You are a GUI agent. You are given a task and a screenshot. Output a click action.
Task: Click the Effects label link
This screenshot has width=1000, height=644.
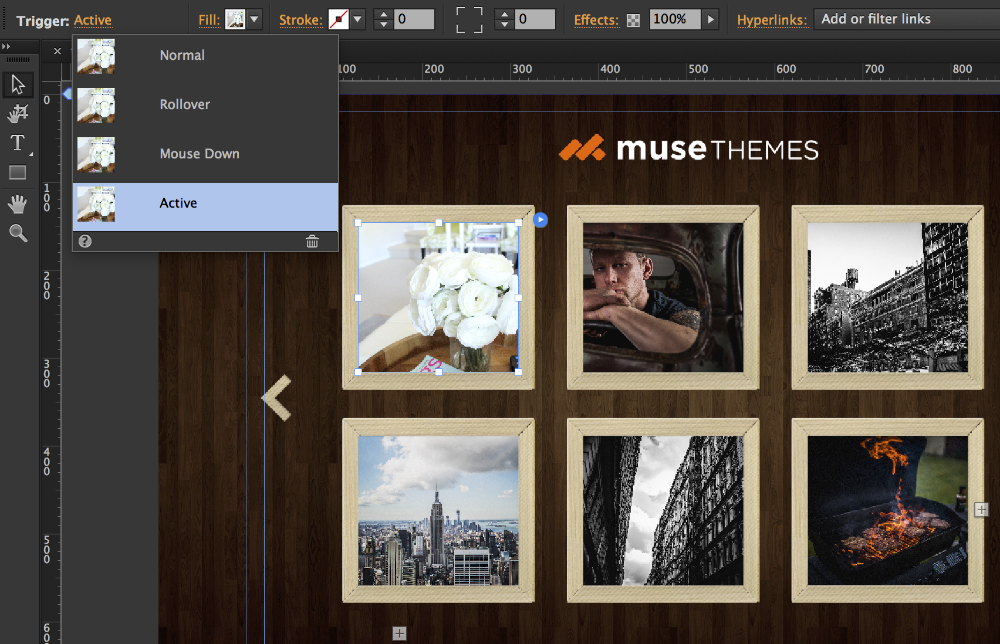click(596, 20)
